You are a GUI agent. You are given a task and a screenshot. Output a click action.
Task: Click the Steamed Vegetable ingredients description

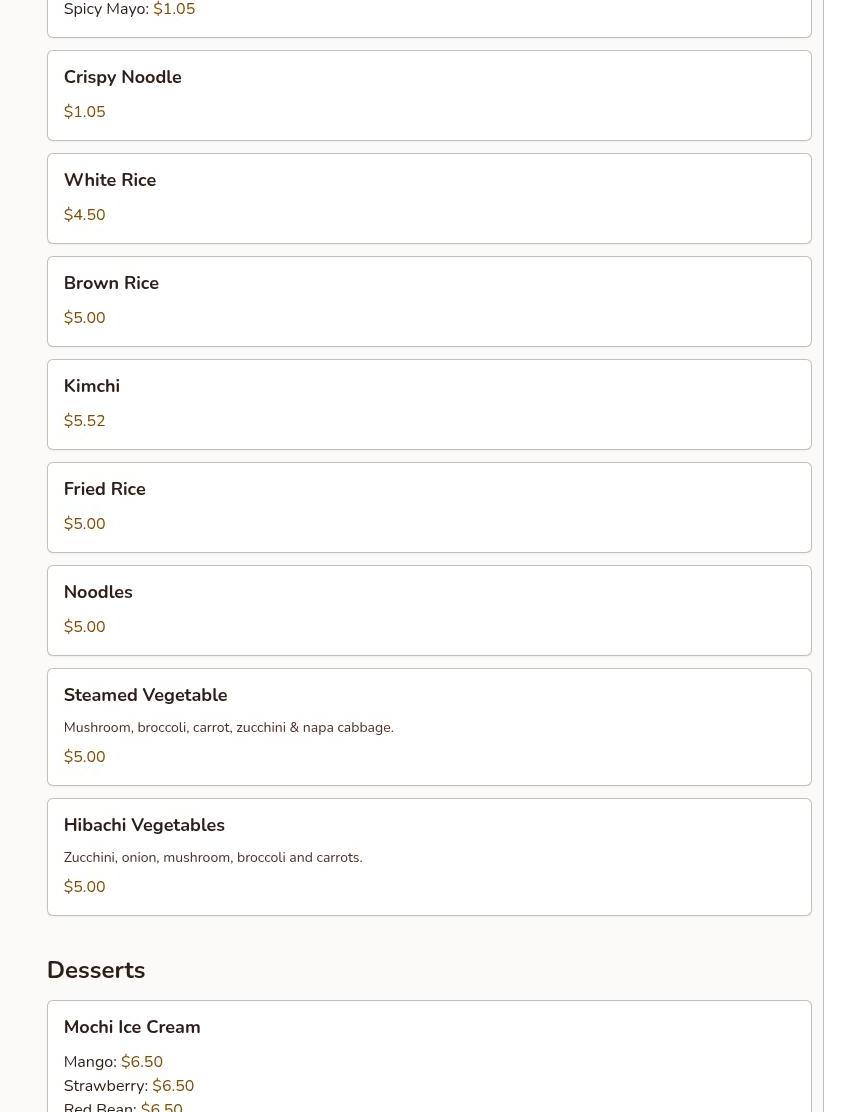(x=228, y=727)
